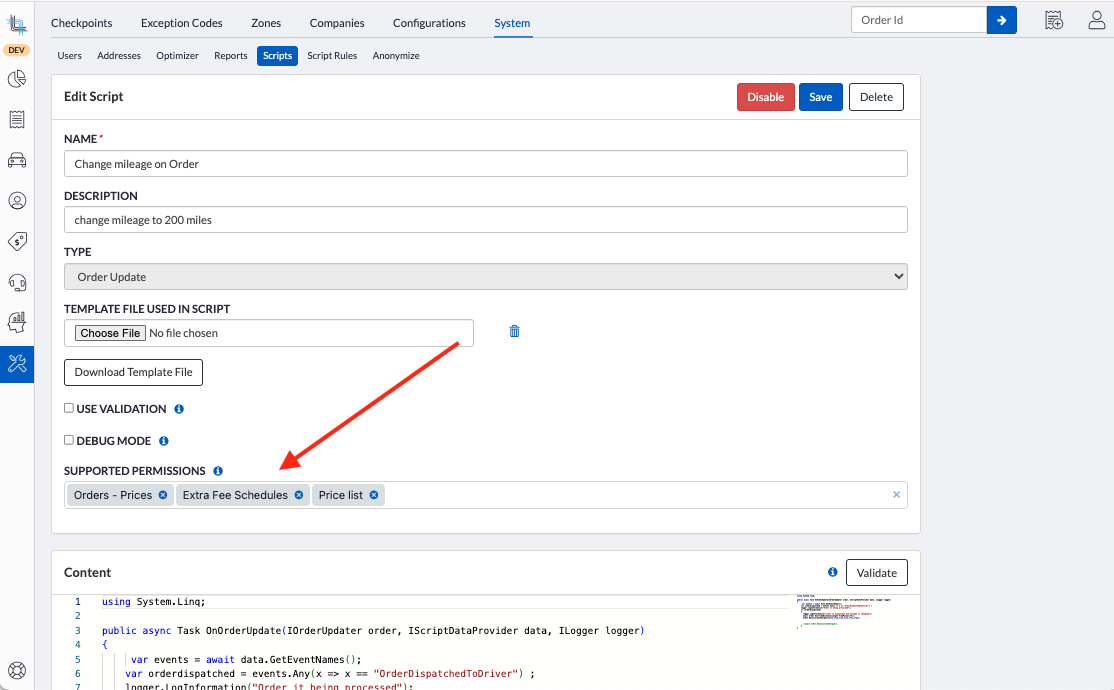Open the Type dropdown showing Order Update

[486, 276]
